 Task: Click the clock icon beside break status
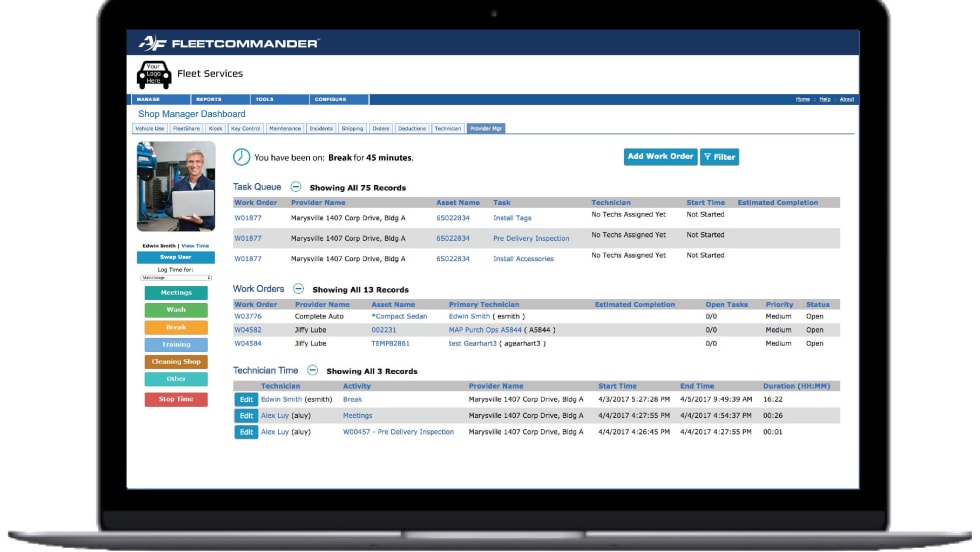click(241, 157)
